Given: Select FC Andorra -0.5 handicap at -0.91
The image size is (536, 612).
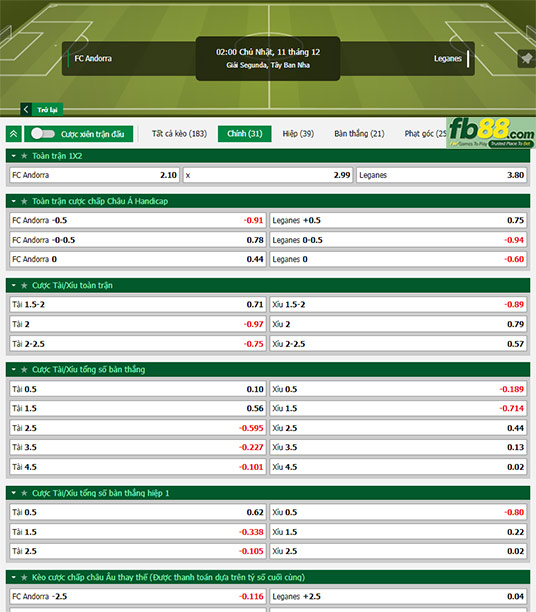Looking at the screenshot, I should pos(138,221).
